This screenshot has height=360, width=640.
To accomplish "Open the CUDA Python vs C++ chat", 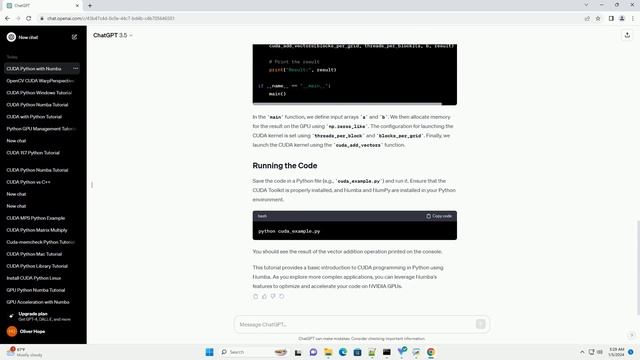I will coord(29,182).
